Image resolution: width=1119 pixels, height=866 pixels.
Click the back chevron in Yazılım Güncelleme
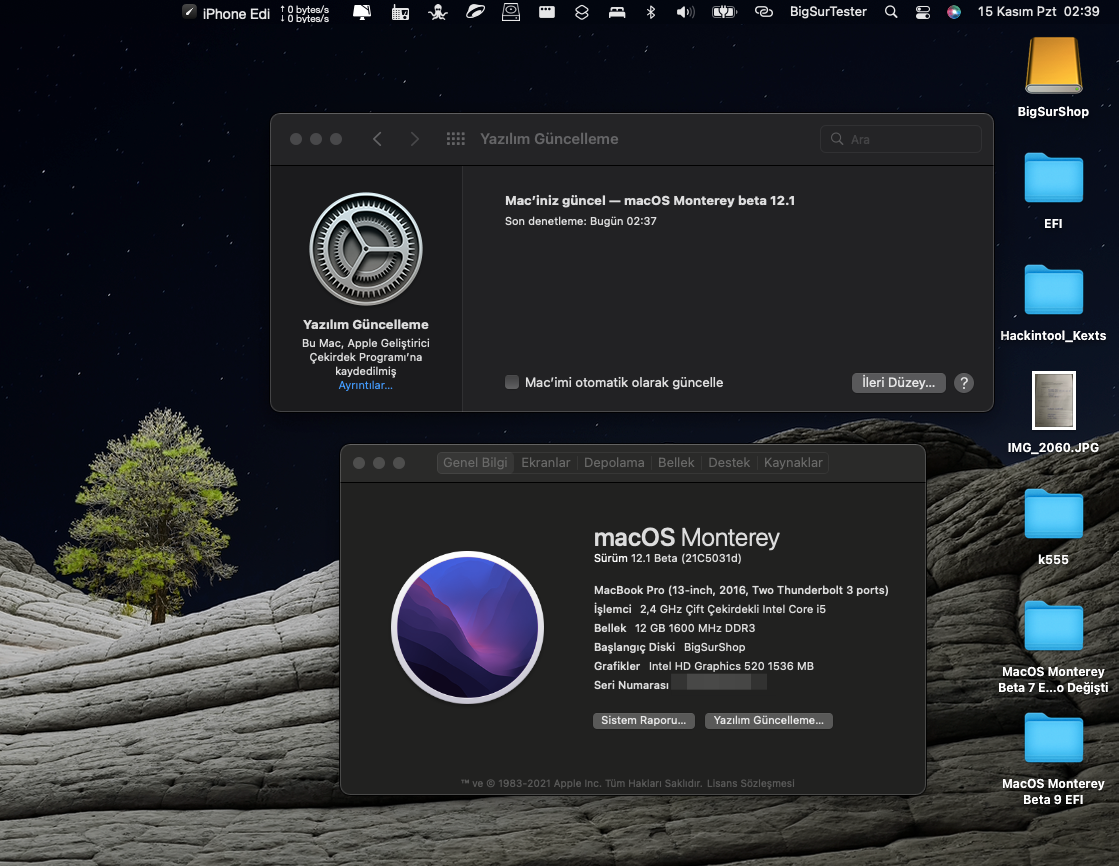(377, 139)
